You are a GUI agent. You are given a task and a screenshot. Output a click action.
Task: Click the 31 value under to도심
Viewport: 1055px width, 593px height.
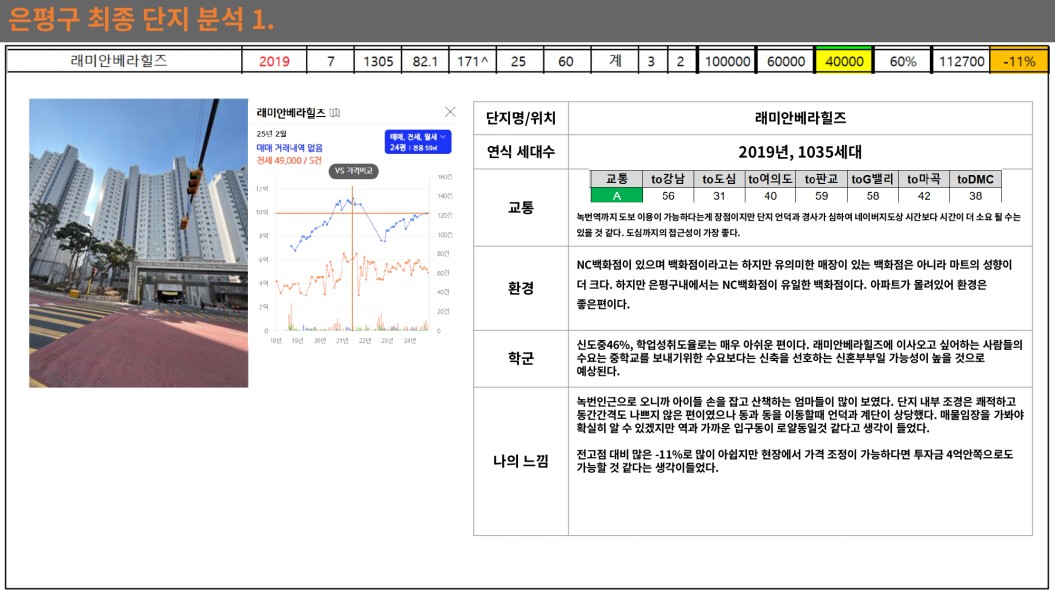719,196
